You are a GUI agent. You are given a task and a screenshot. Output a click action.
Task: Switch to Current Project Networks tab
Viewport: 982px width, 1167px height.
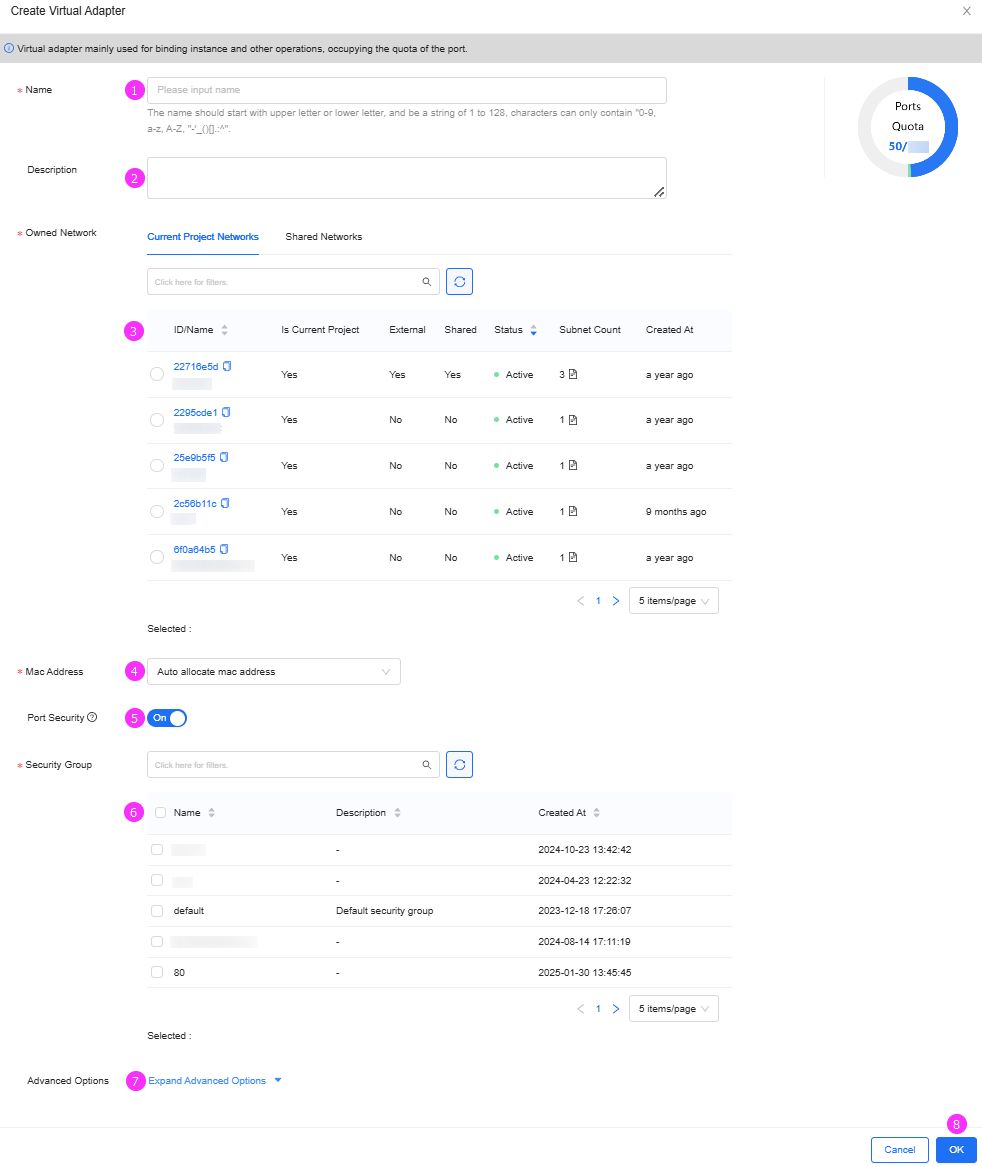tap(203, 237)
